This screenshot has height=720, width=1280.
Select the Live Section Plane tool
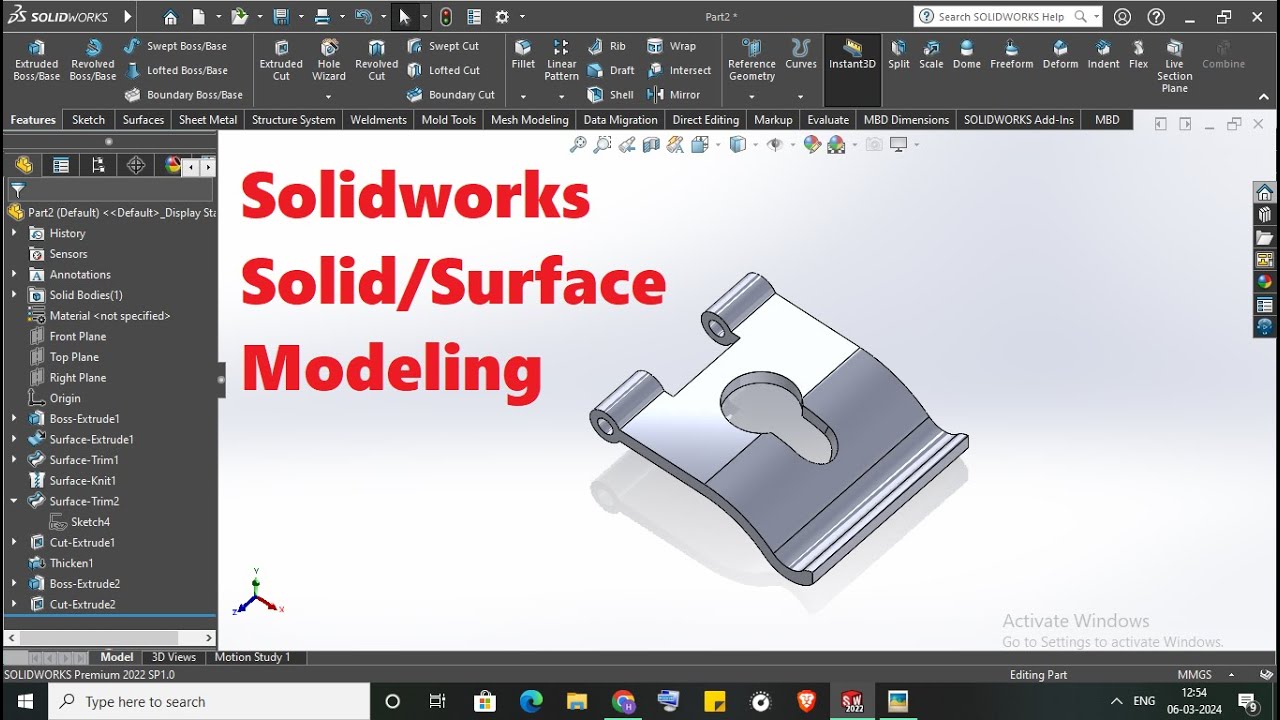click(x=1175, y=67)
